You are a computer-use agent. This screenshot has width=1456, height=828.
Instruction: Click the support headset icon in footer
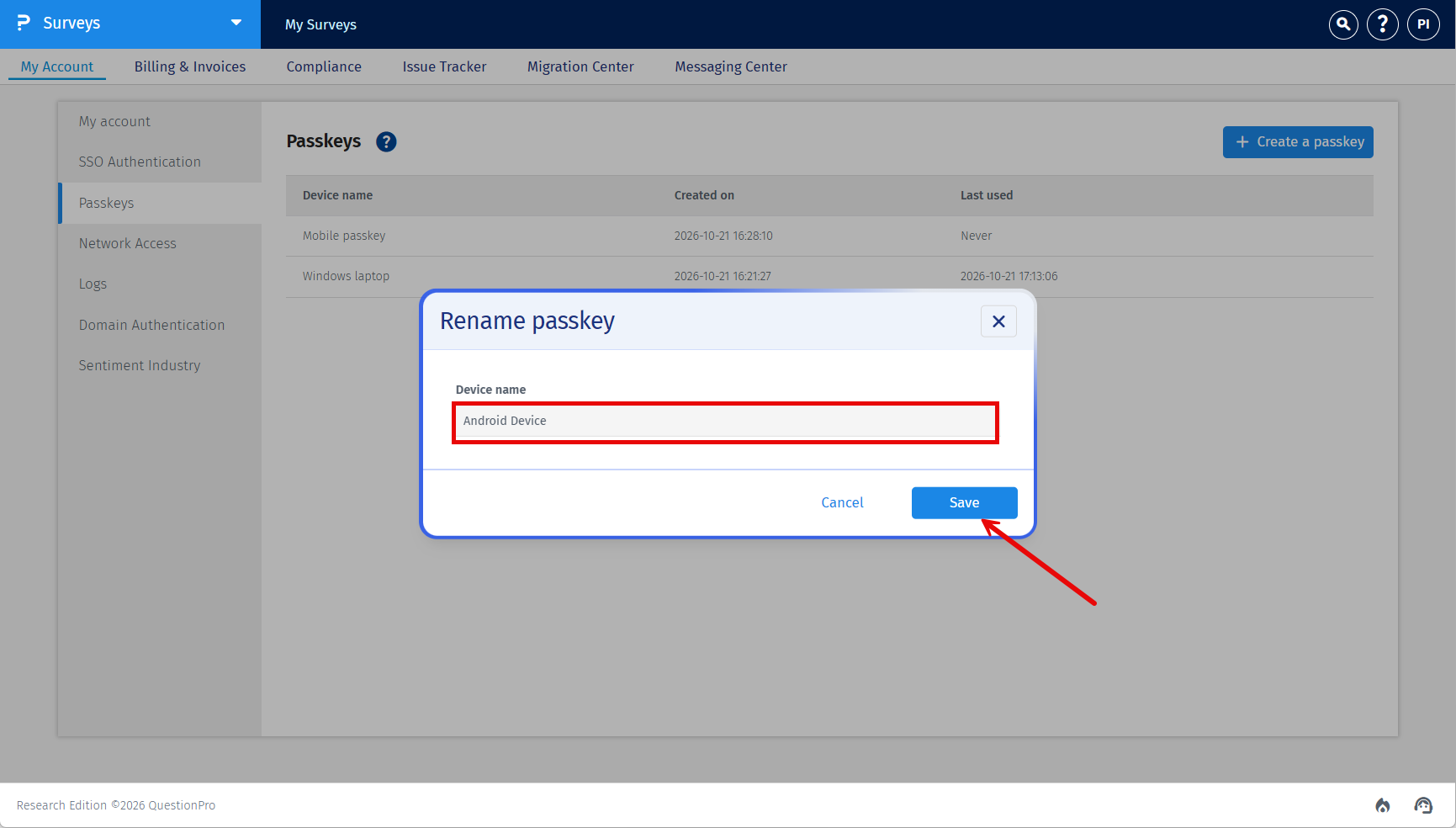[1423, 805]
